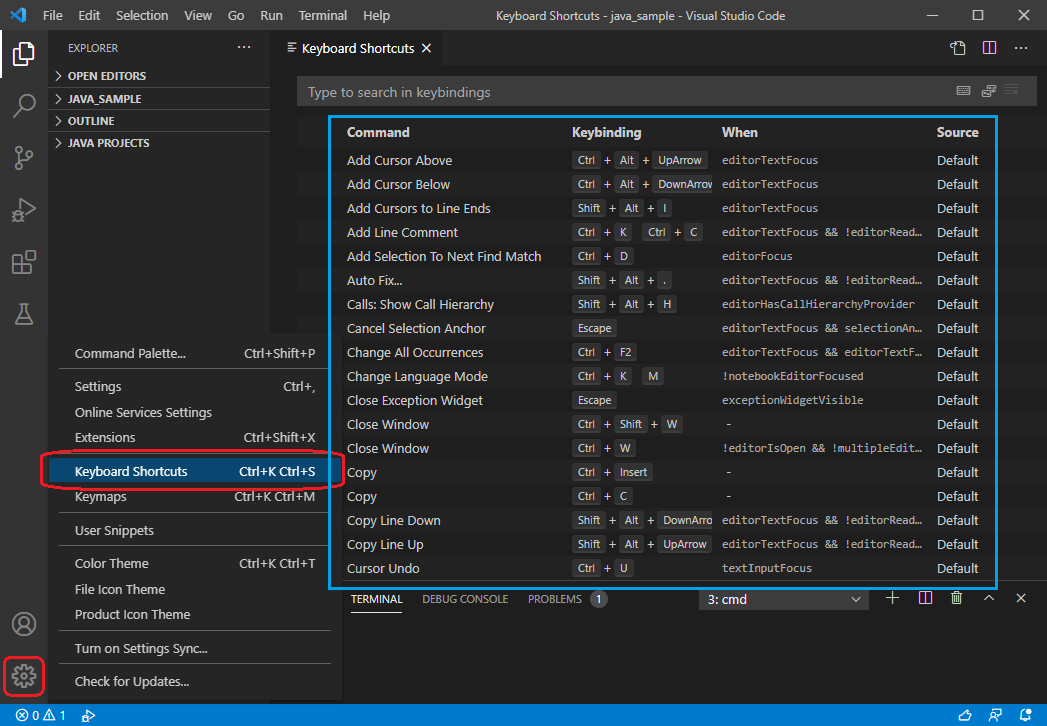Select Keyboard Shortcuts menu entry
The height and width of the screenshot is (726, 1047).
coord(195,472)
